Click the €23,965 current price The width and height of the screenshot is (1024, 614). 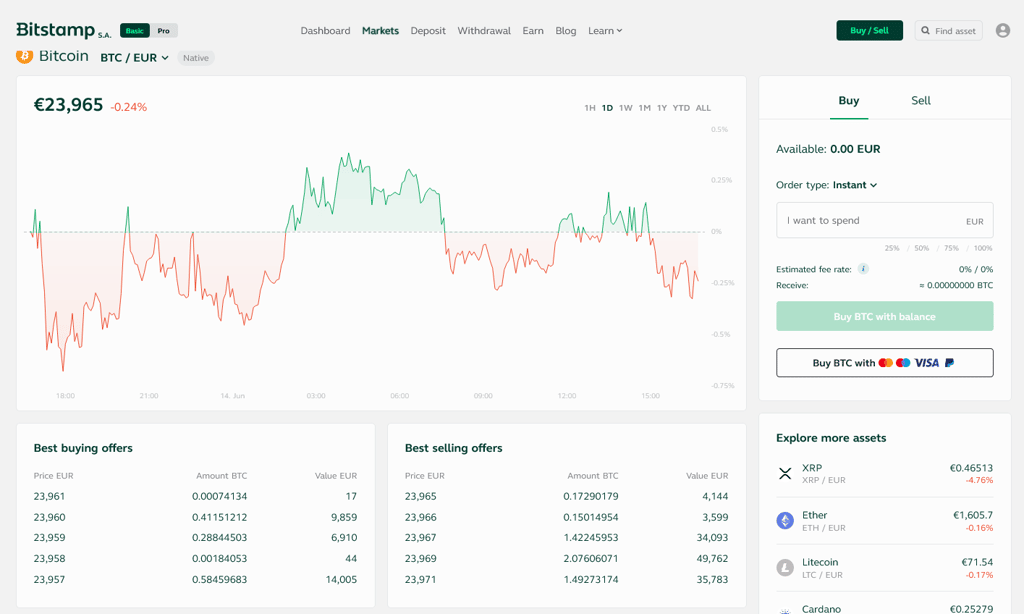point(68,105)
